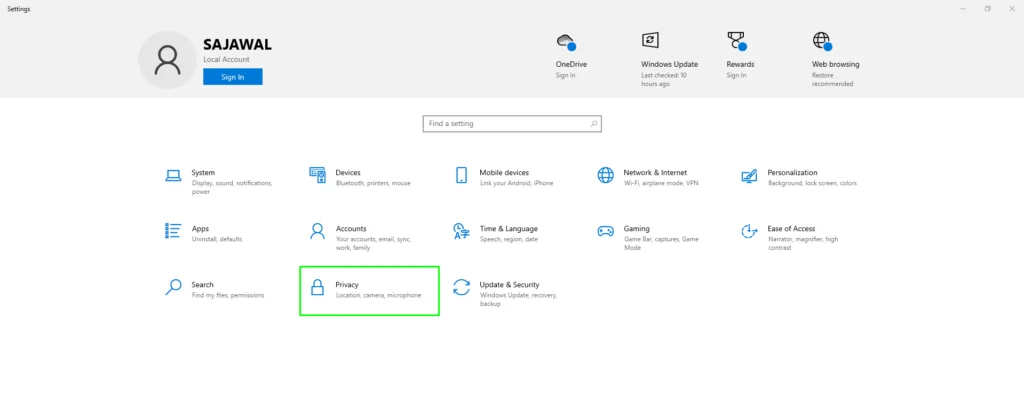
Task: Click the SAJAWAL account name
Action: tap(237, 44)
